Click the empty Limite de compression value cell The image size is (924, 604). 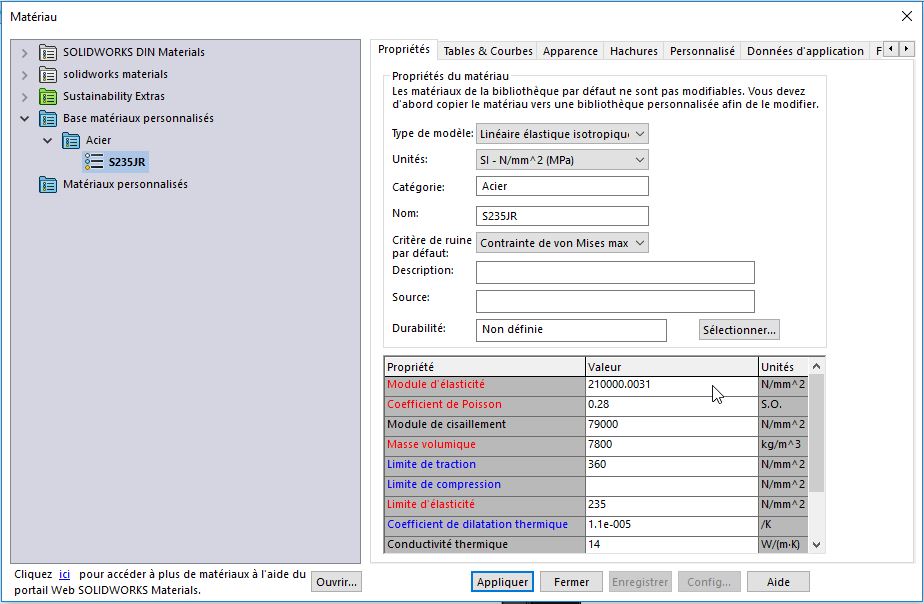click(672, 485)
